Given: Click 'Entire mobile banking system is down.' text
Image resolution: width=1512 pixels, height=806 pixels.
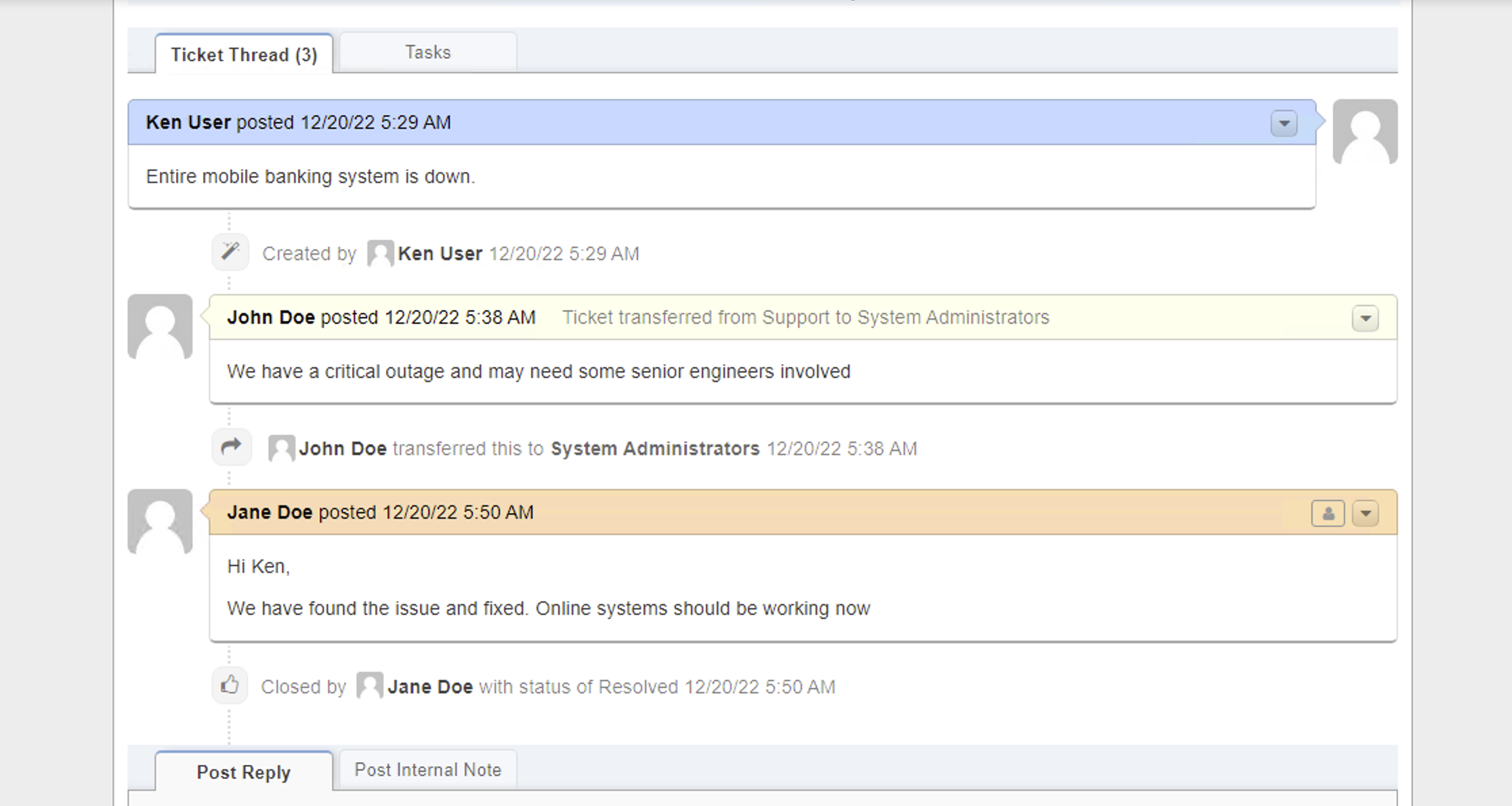Looking at the screenshot, I should tap(310, 176).
